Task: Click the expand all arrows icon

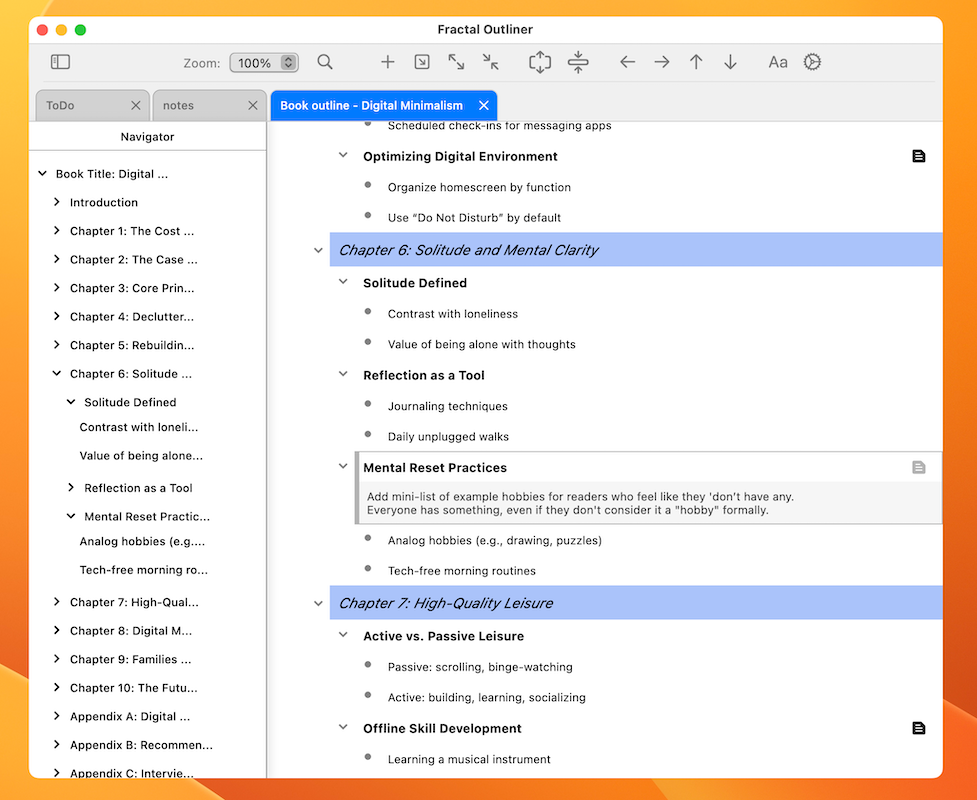Action: coord(456,62)
